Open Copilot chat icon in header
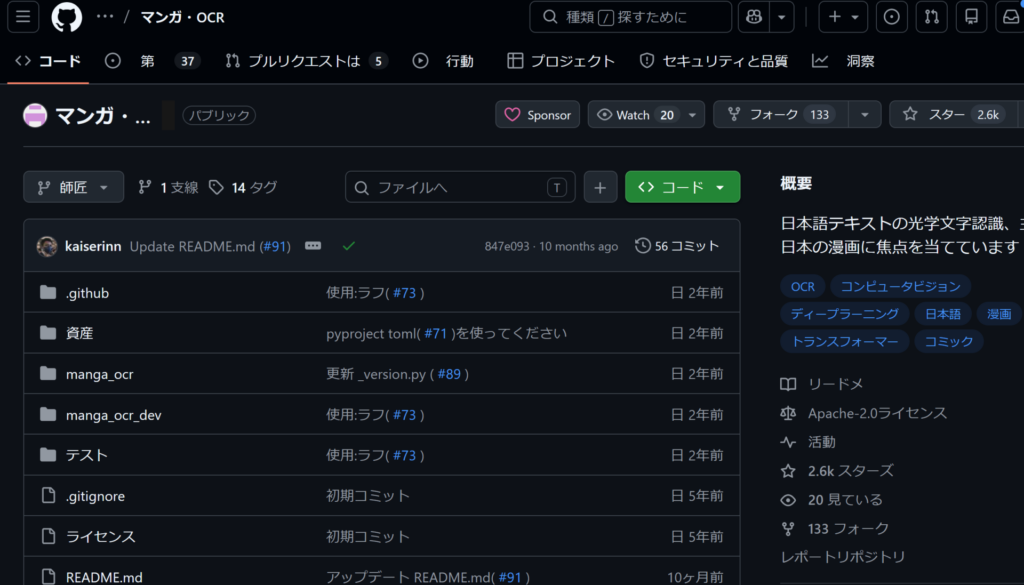The height and width of the screenshot is (585, 1024). coord(754,17)
